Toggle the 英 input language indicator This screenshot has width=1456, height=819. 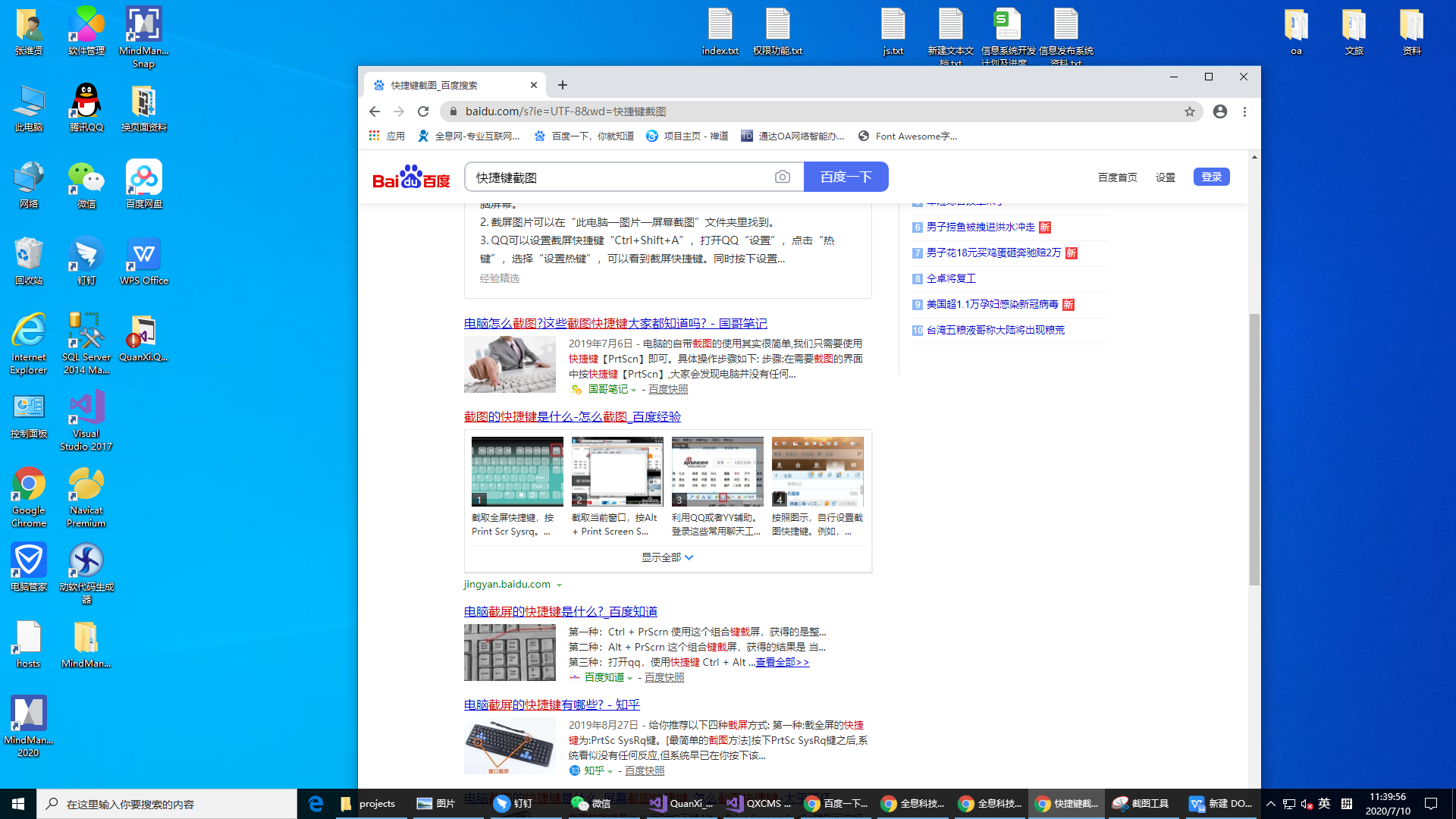(x=1324, y=804)
